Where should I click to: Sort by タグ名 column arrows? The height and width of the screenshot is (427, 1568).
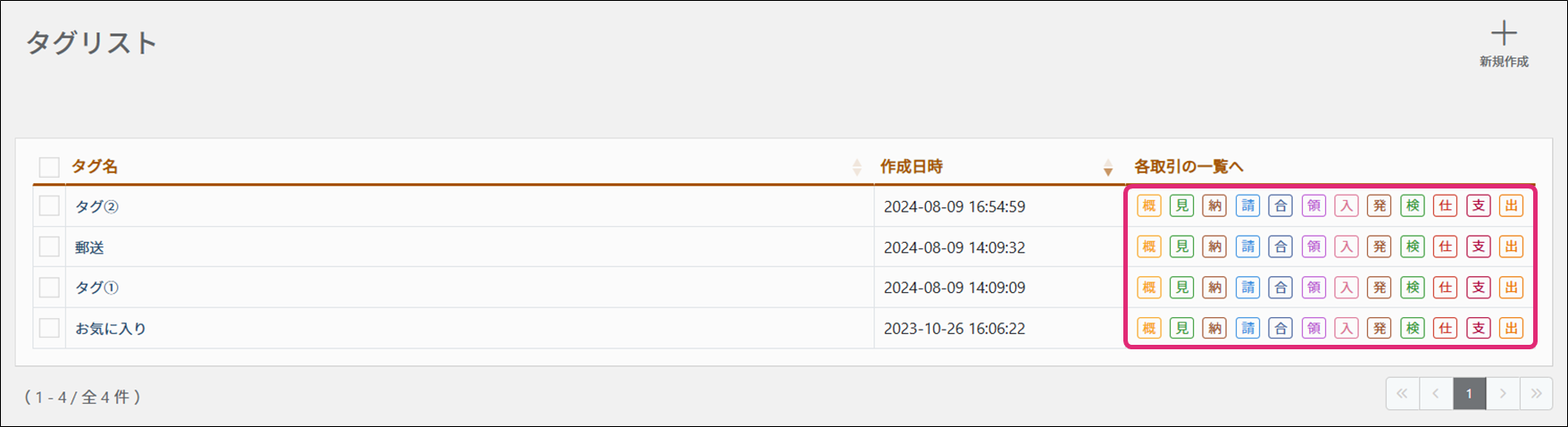coord(857,167)
